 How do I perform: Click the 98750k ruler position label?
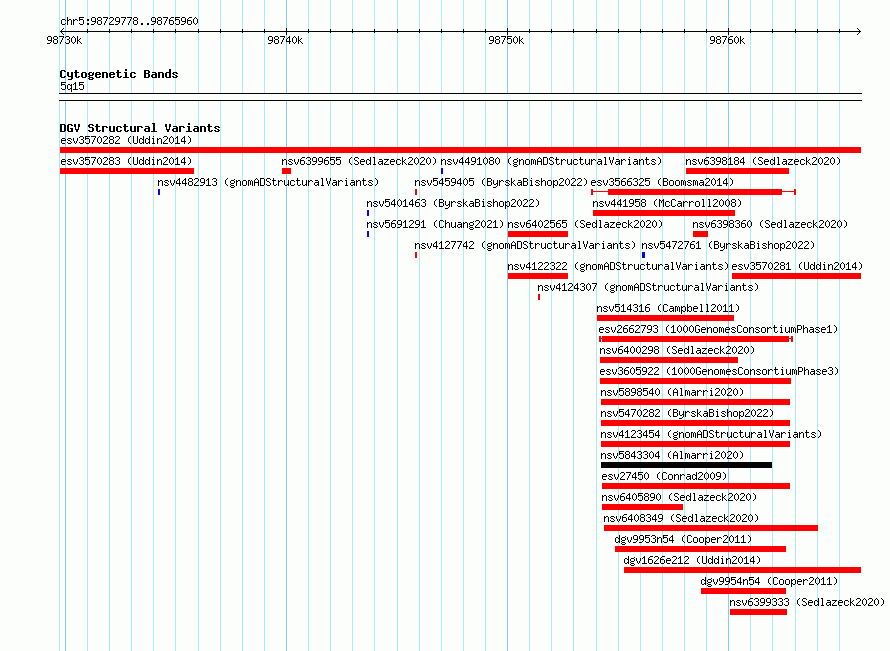pos(506,40)
